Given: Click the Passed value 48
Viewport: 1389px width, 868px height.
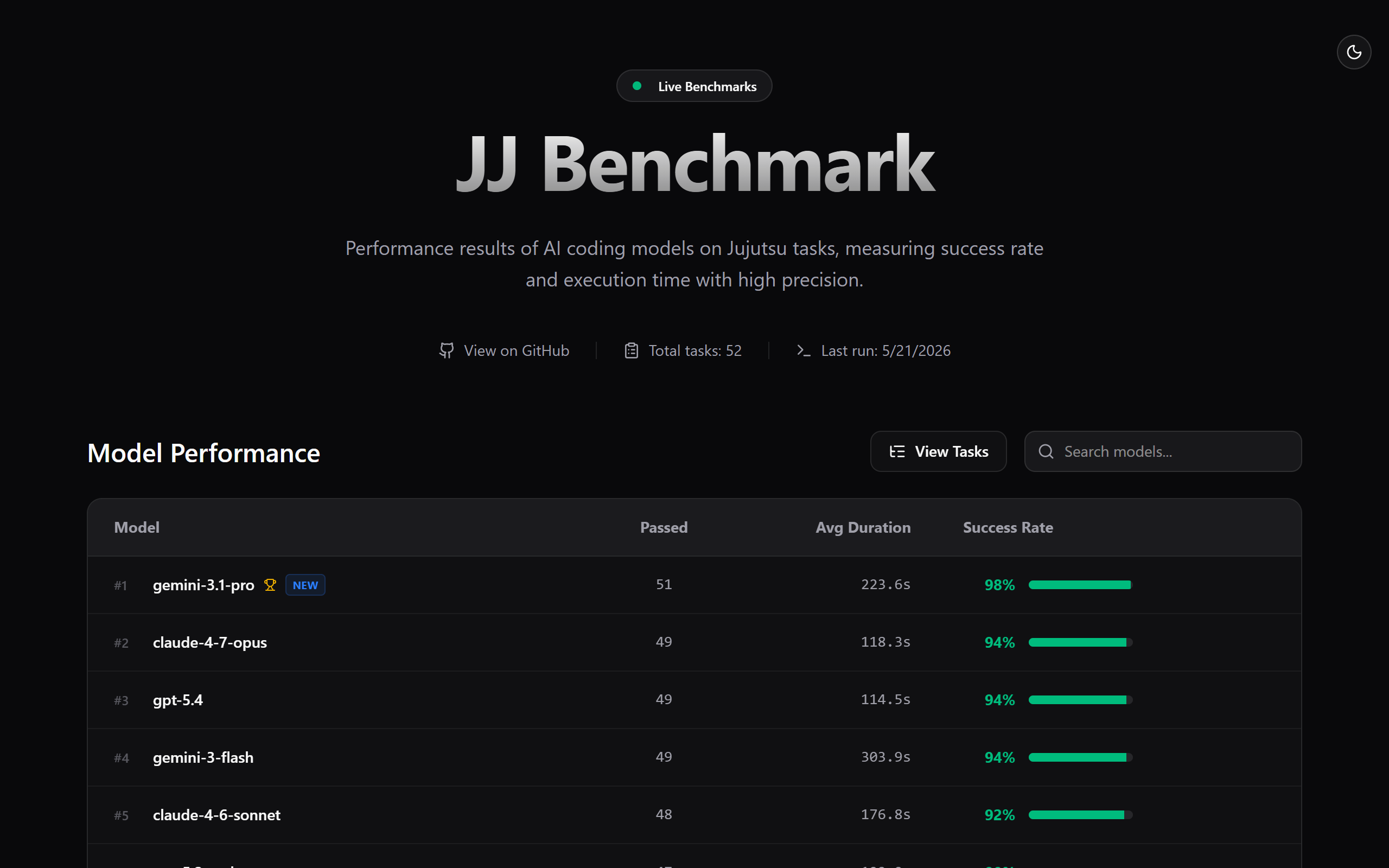Looking at the screenshot, I should pyautogui.click(x=664, y=814).
